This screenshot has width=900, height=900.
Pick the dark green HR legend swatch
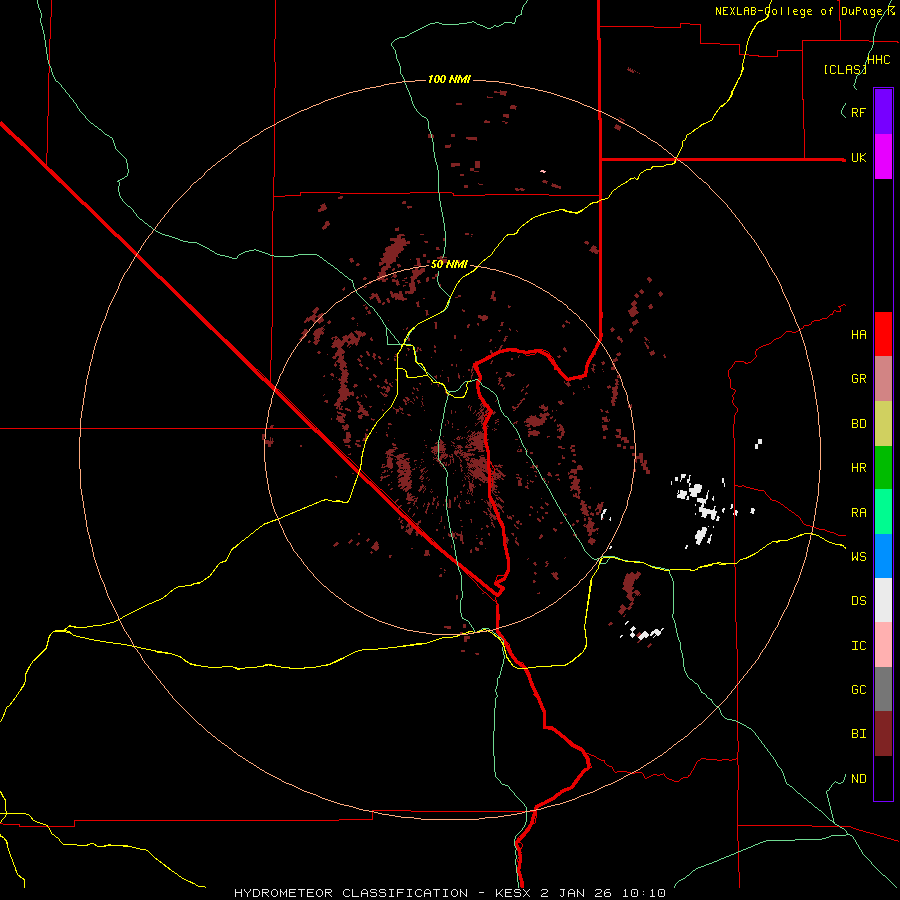coord(883,468)
